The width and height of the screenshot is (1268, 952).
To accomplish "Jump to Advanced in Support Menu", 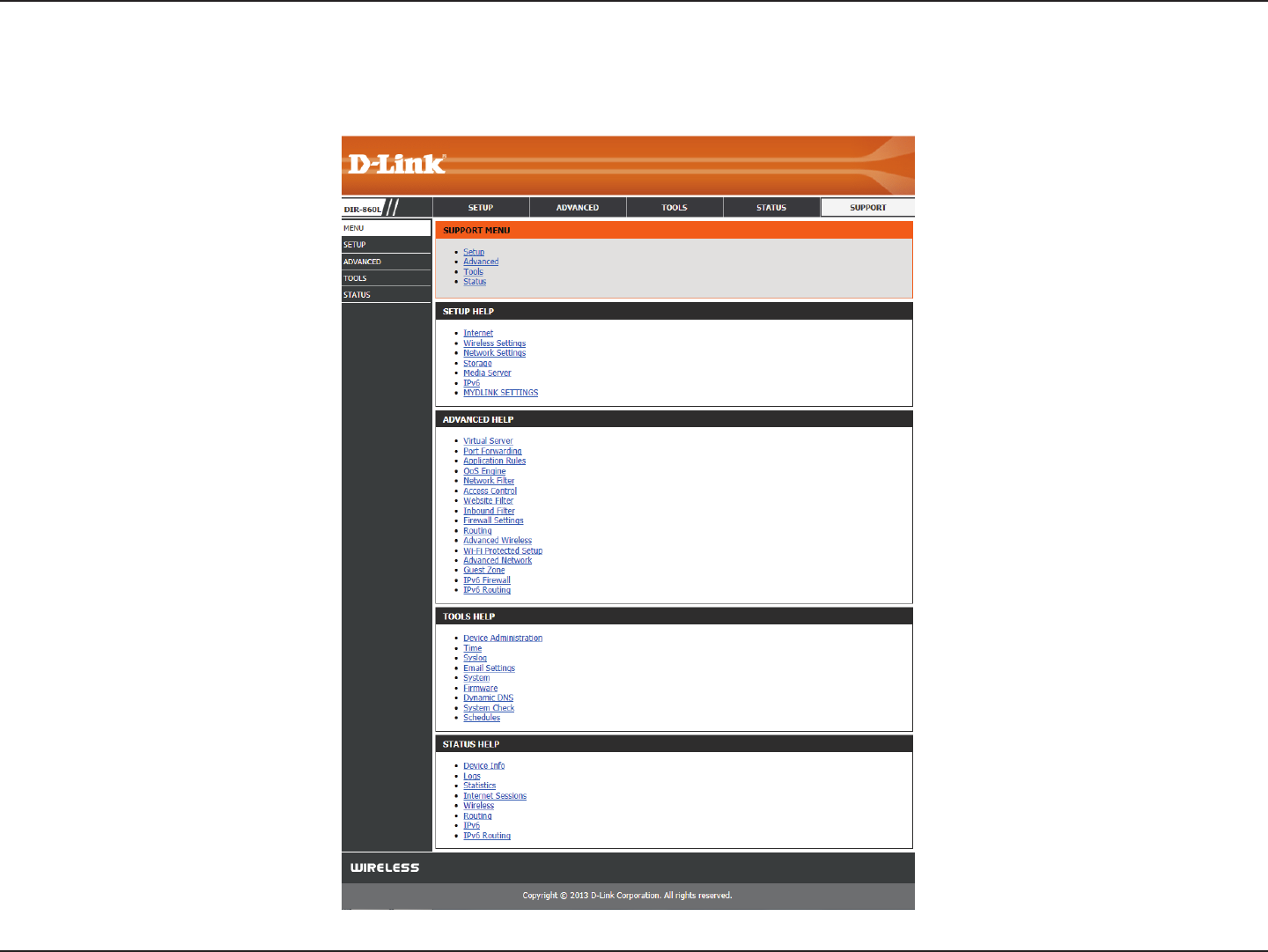I will tap(481, 262).
